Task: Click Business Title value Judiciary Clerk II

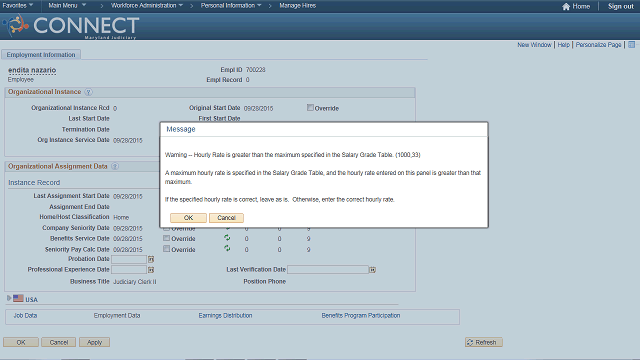Action: click(135, 282)
